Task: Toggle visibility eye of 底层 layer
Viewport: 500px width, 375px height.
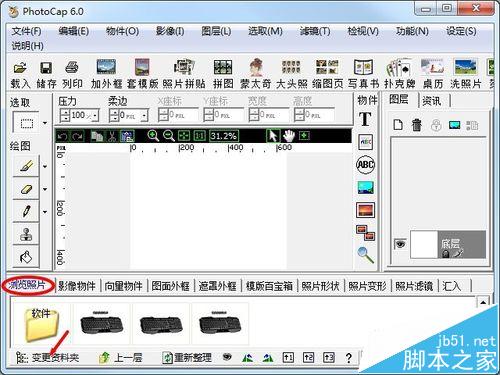Action: point(400,244)
